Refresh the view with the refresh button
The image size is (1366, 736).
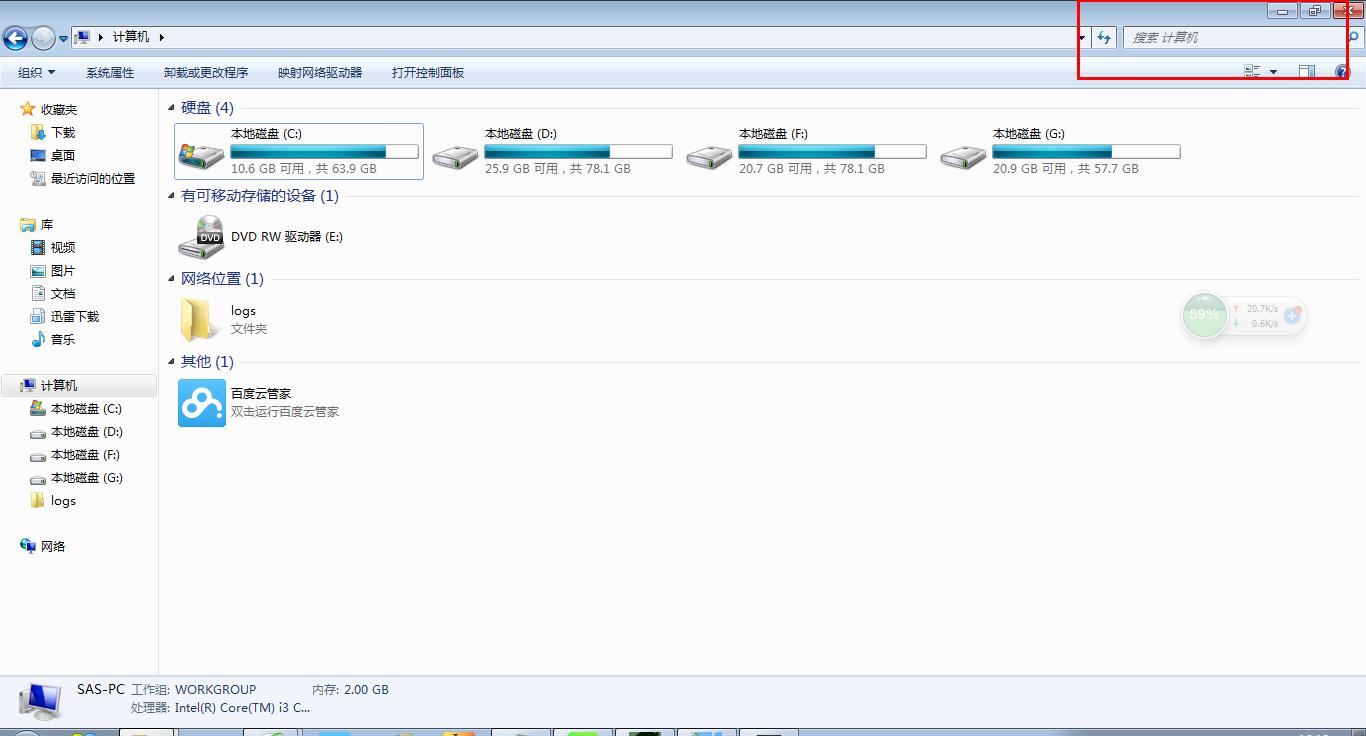pyautogui.click(x=1104, y=38)
